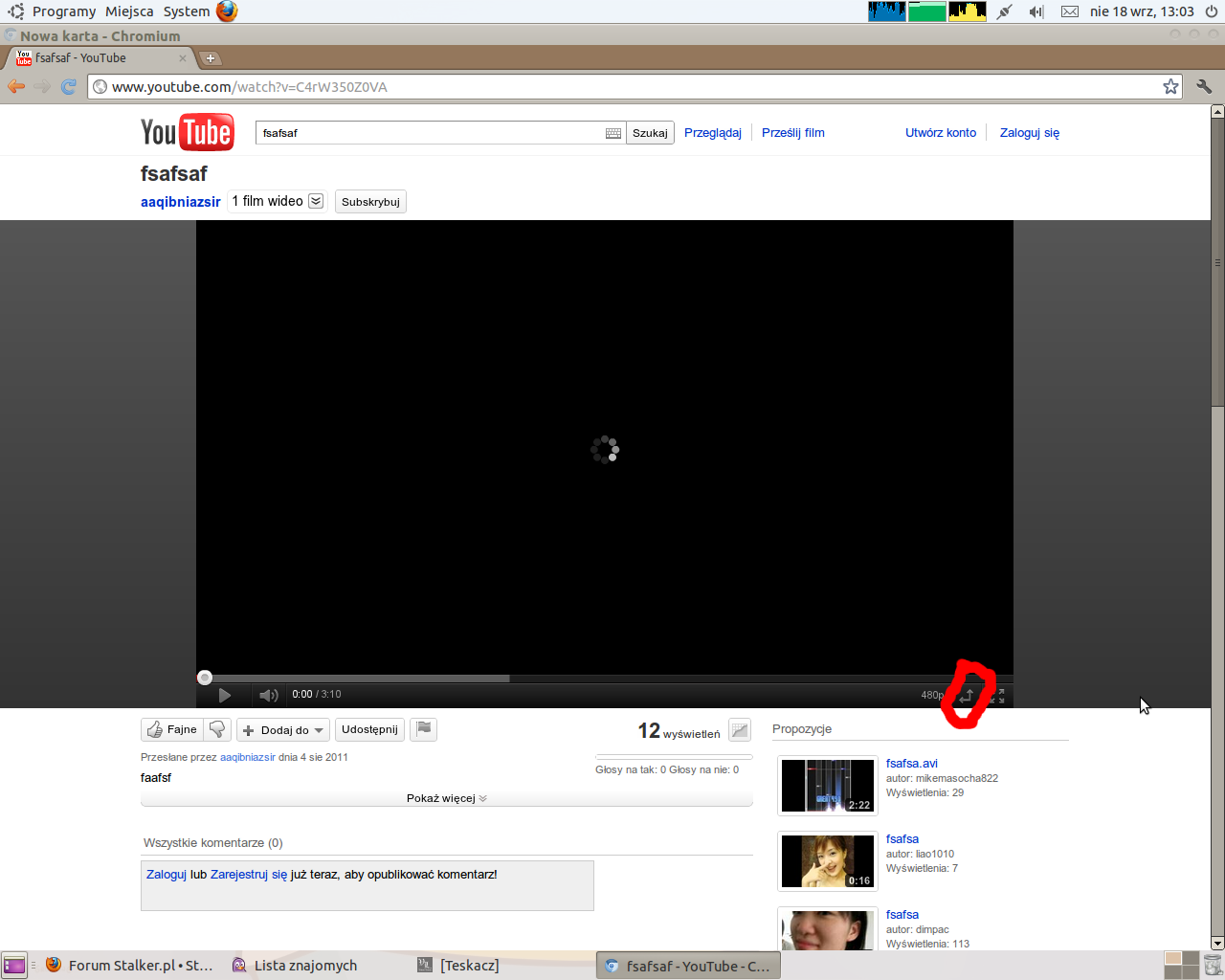The height and width of the screenshot is (980, 1225).
Task: Click the yellow network monitor graph
Action: tap(968, 11)
